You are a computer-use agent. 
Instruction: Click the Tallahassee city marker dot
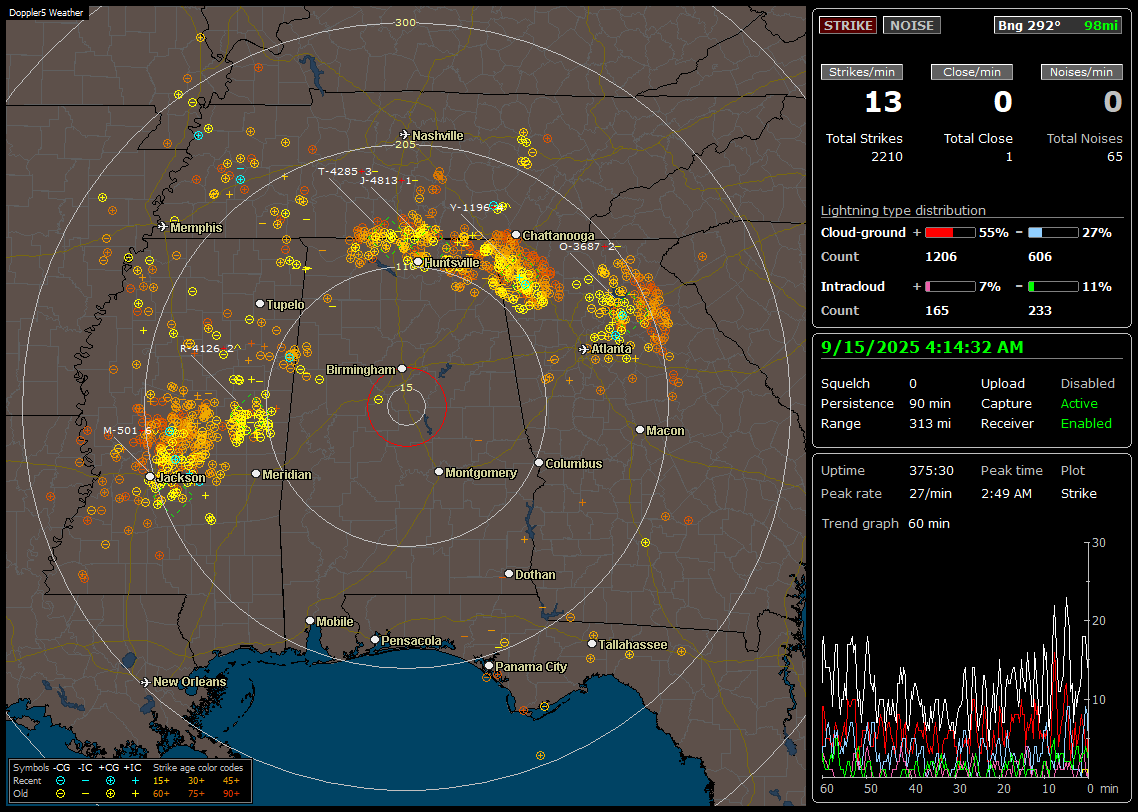point(592,644)
